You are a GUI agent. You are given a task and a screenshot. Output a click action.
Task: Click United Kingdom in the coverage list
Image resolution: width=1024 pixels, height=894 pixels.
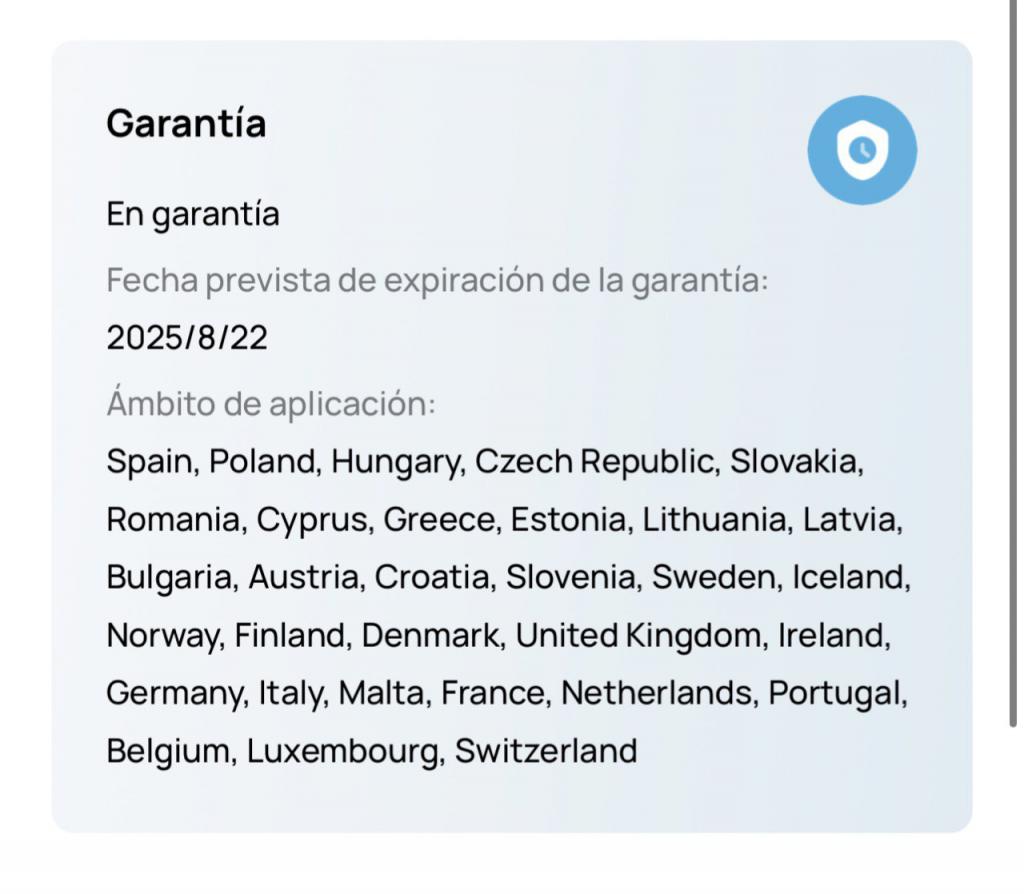tap(638, 637)
